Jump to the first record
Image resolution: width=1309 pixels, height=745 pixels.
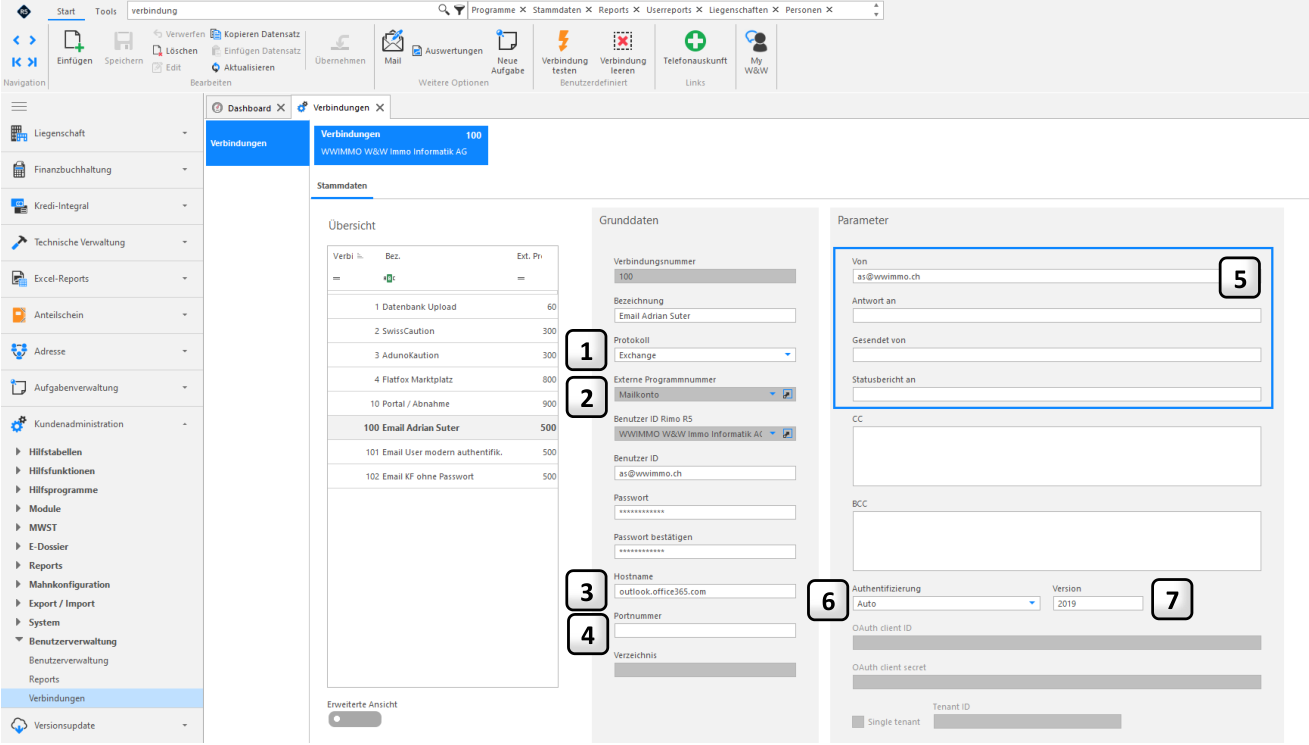click(17, 62)
